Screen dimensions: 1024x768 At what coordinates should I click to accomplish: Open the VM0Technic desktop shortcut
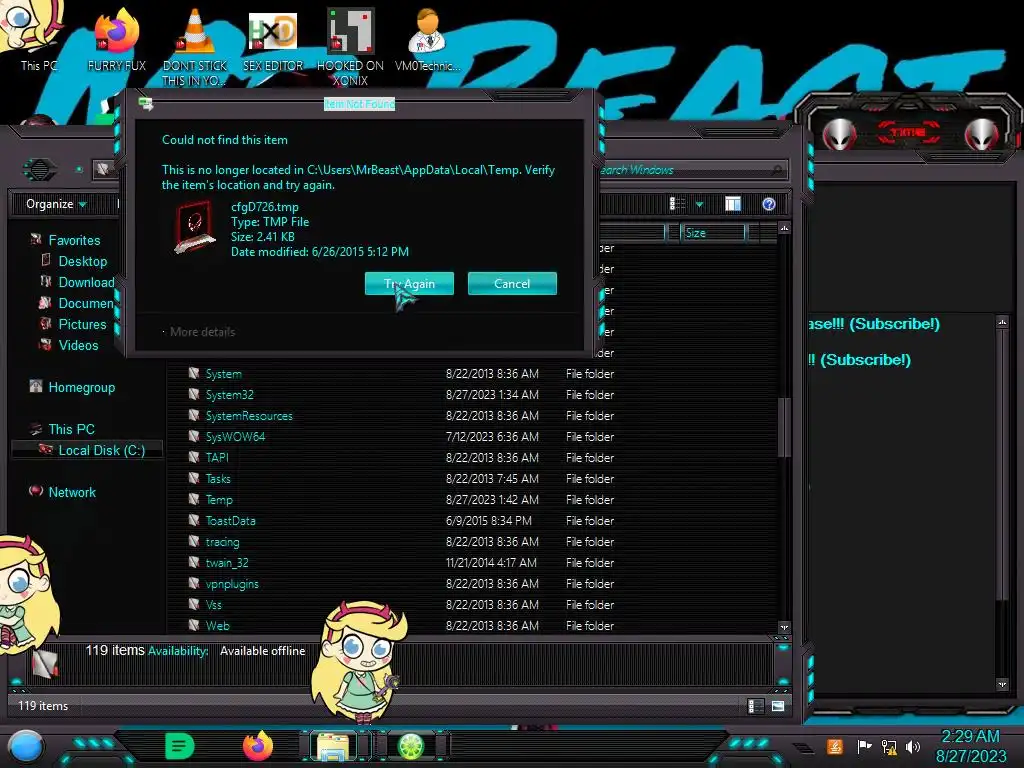click(427, 39)
